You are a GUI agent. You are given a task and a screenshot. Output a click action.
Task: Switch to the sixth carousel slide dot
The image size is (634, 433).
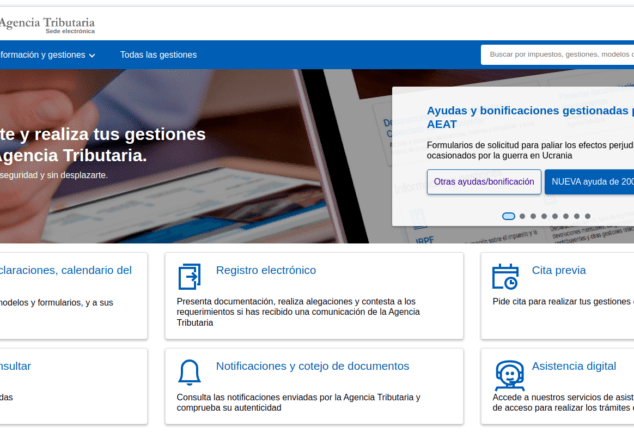[x=566, y=216]
